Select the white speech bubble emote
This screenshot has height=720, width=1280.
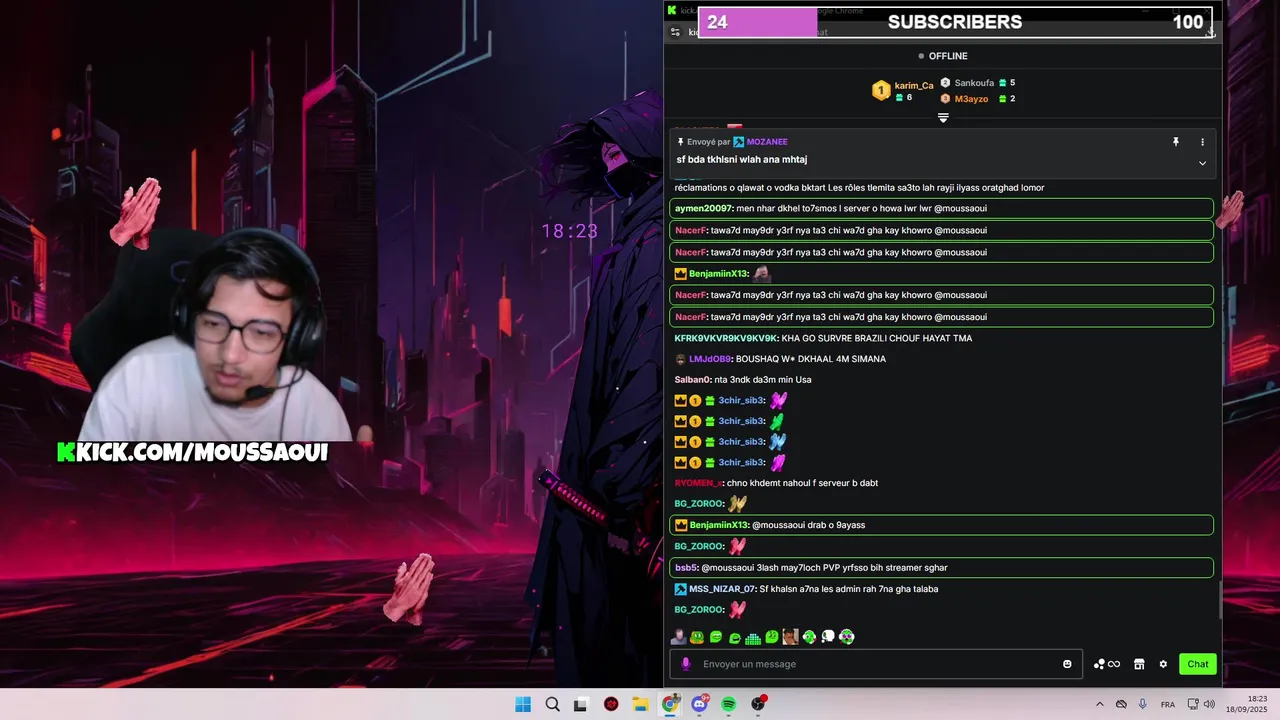(x=828, y=637)
